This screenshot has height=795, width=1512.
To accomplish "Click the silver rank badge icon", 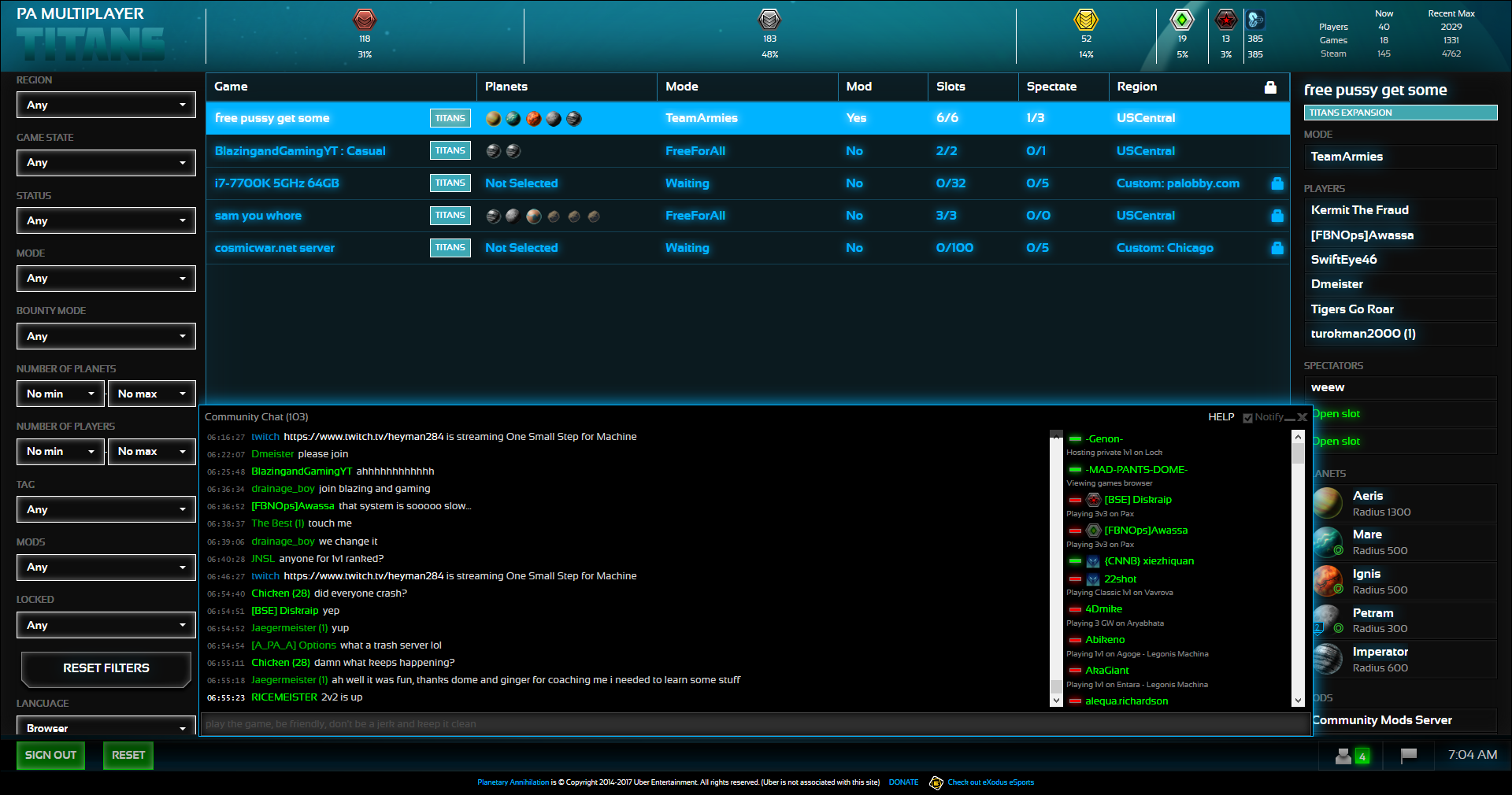I will 769,19.
